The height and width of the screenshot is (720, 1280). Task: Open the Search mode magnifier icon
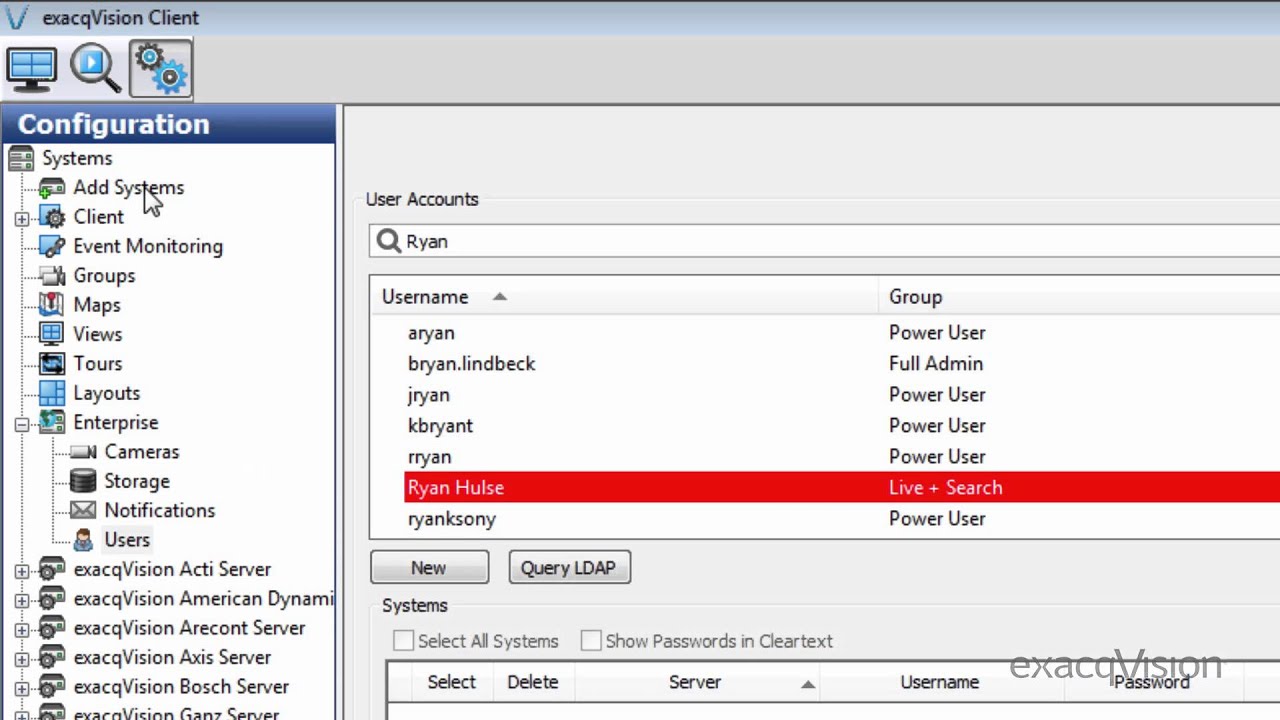[96, 69]
